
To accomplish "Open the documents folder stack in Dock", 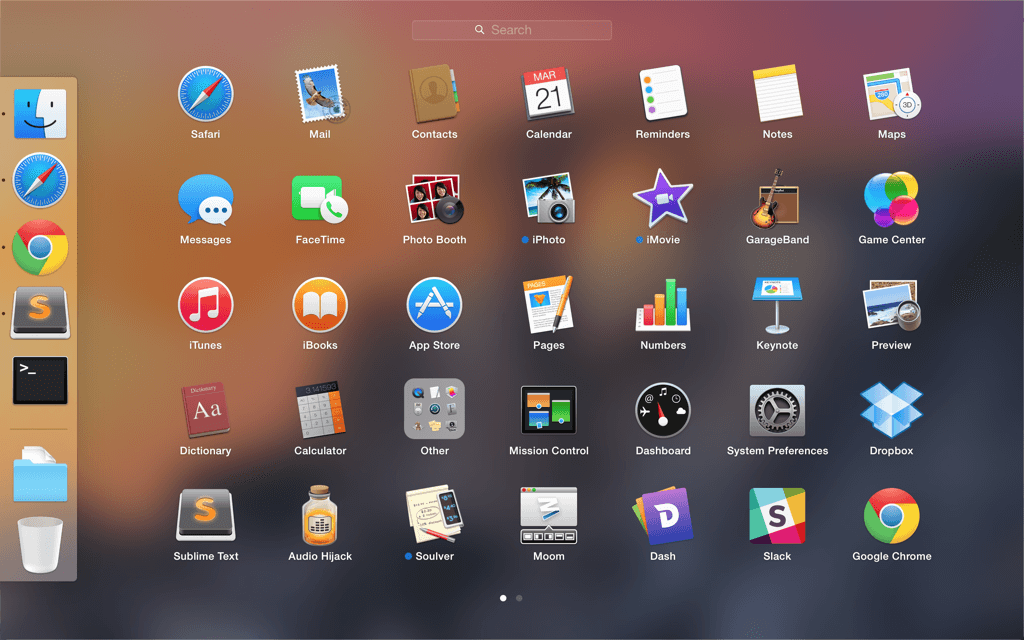I will point(40,474).
